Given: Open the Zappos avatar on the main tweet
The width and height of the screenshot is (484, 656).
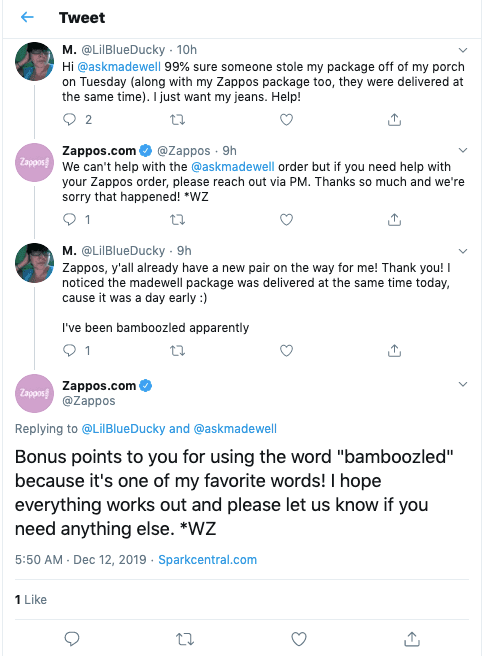Looking at the screenshot, I should pos(34,393).
